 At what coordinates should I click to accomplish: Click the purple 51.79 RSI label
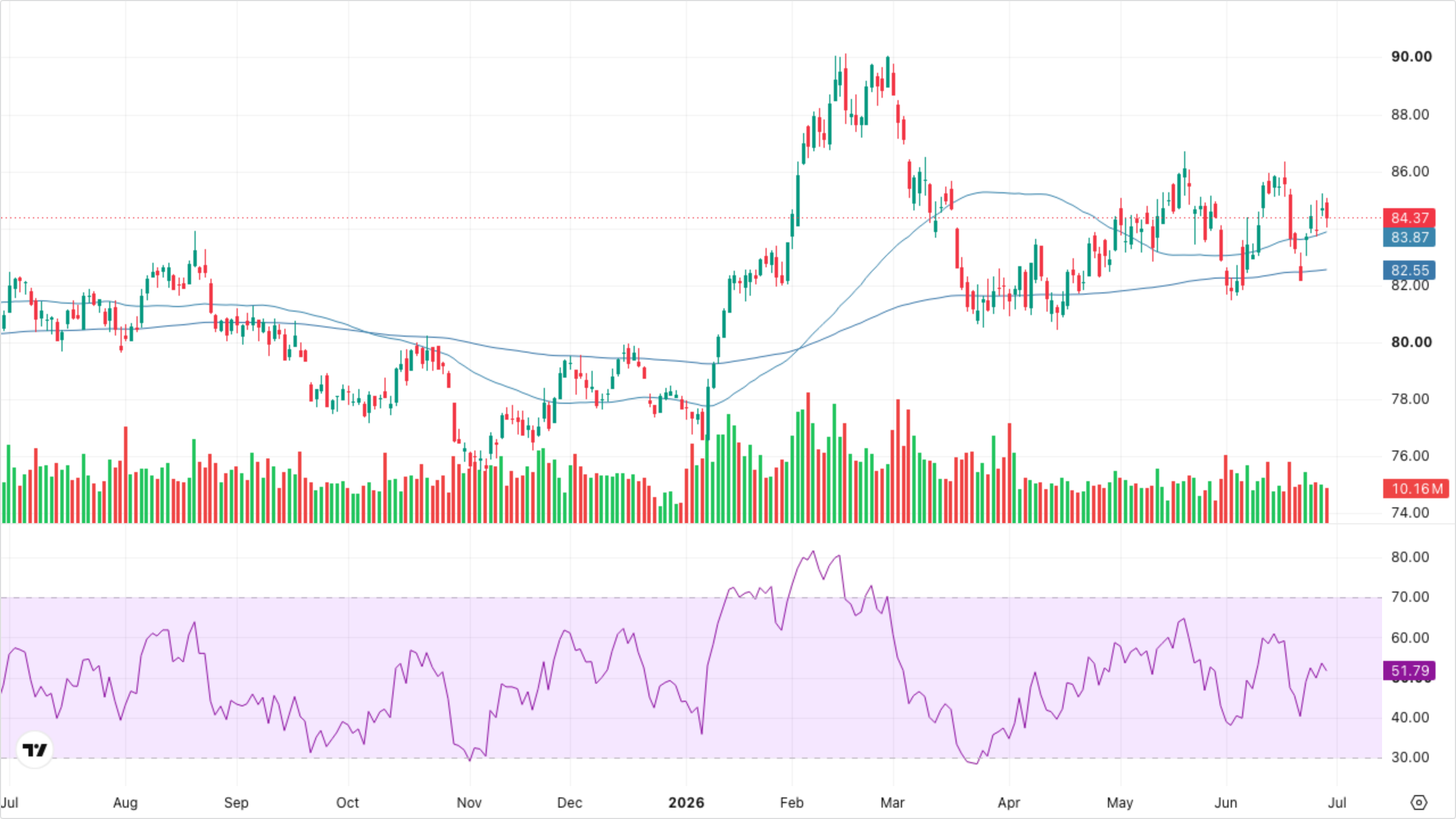click(1409, 671)
